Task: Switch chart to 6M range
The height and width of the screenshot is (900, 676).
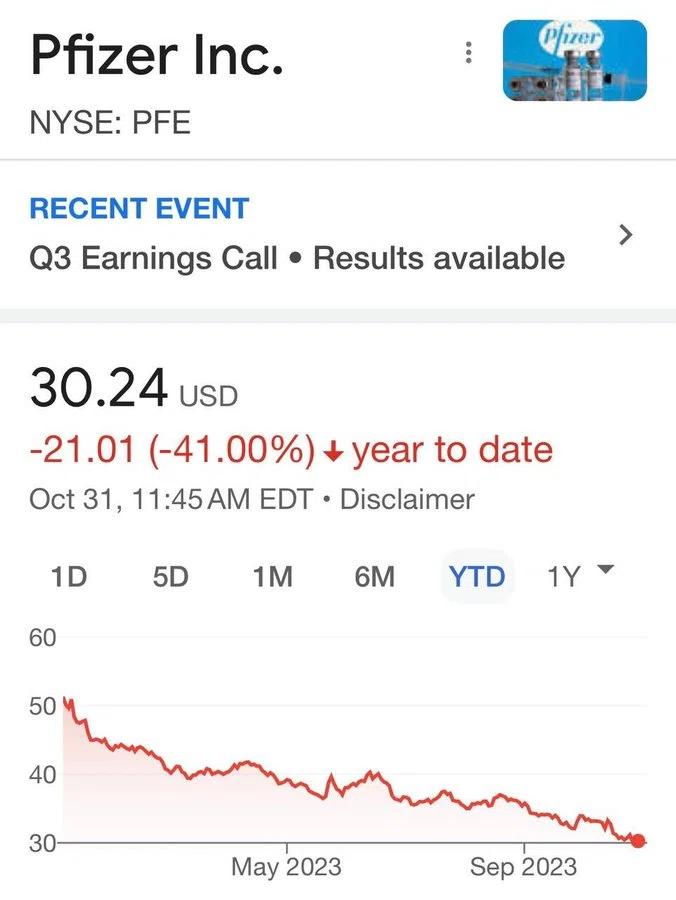Action: tap(374, 576)
